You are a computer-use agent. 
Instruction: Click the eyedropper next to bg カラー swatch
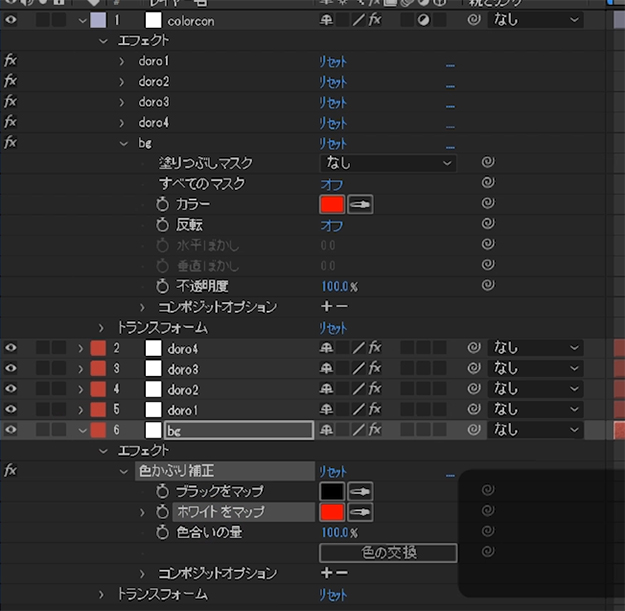359,204
